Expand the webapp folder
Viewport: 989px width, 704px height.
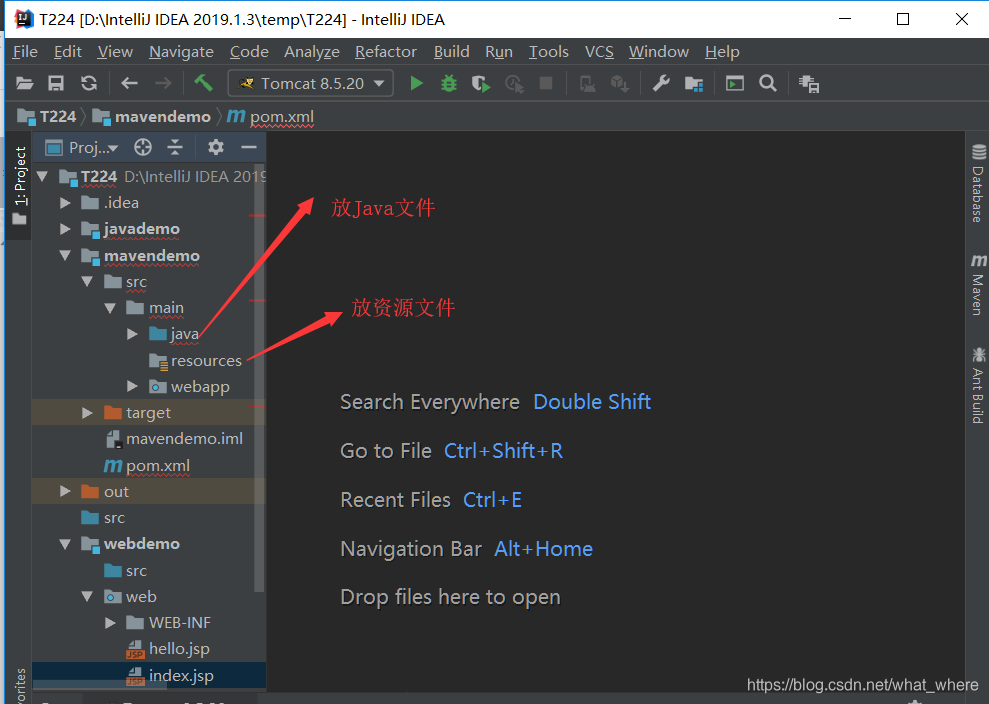pos(132,386)
